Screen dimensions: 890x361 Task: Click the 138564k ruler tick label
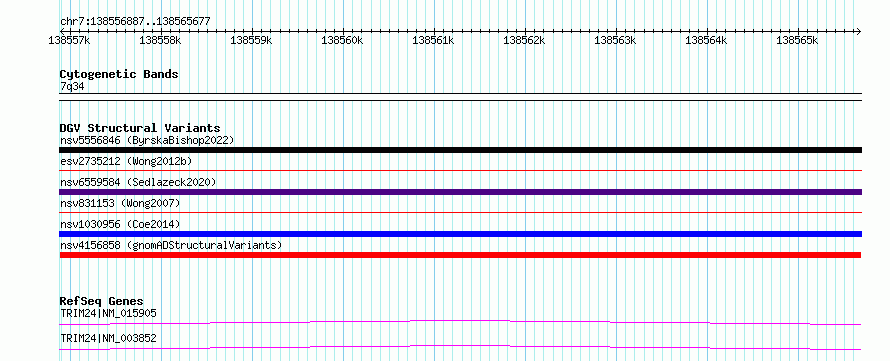[706, 40]
